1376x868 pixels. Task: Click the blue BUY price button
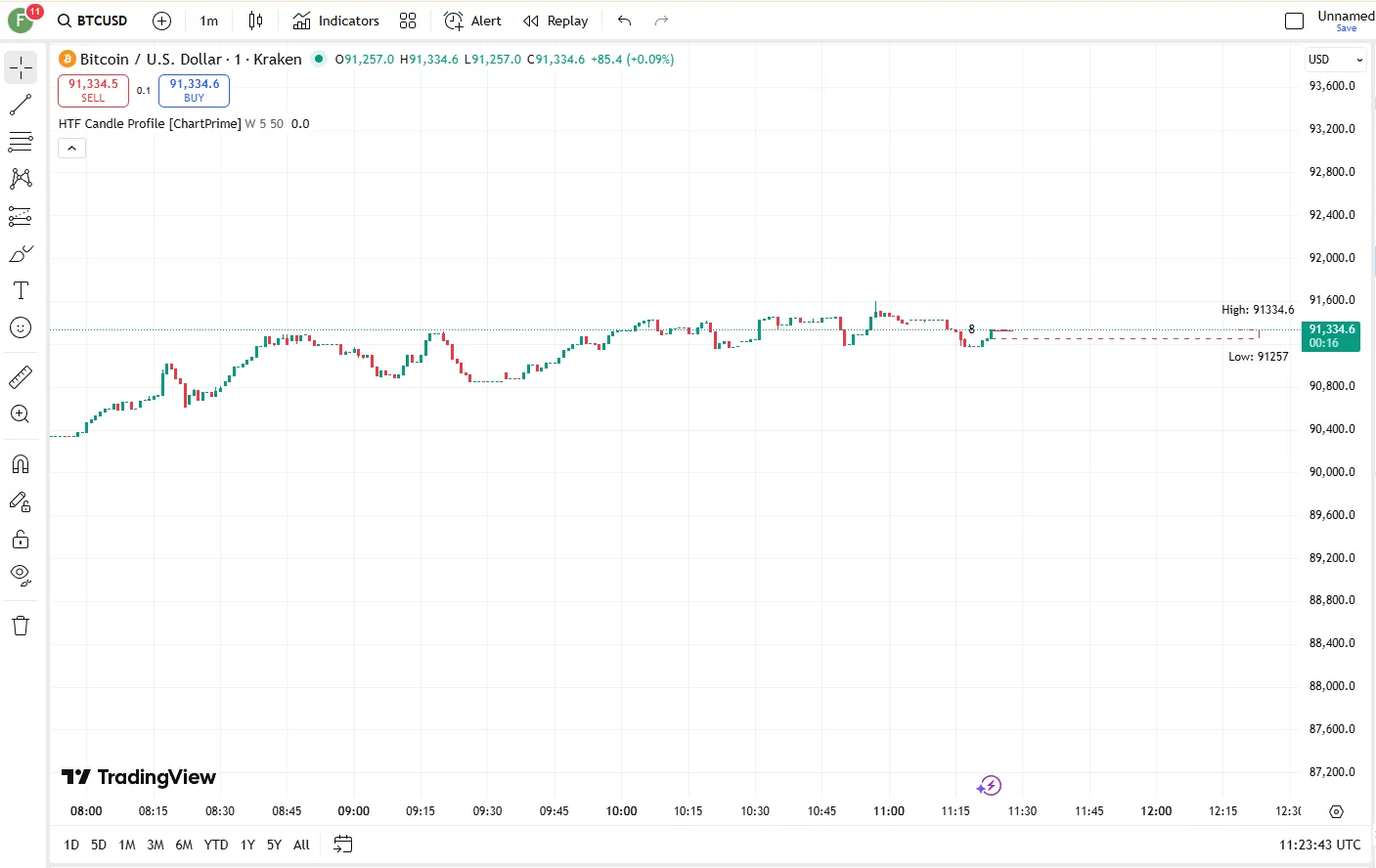[x=194, y=90]
